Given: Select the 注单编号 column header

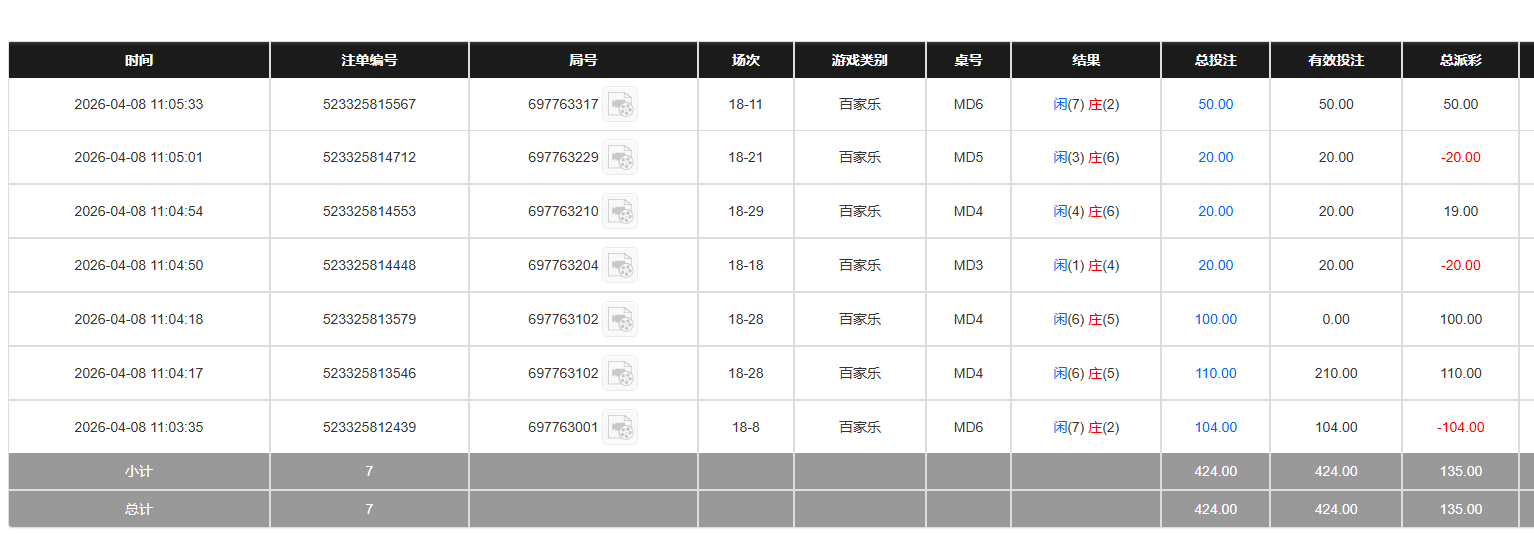Looking at the screenshot, I should (x=369, y=60).
